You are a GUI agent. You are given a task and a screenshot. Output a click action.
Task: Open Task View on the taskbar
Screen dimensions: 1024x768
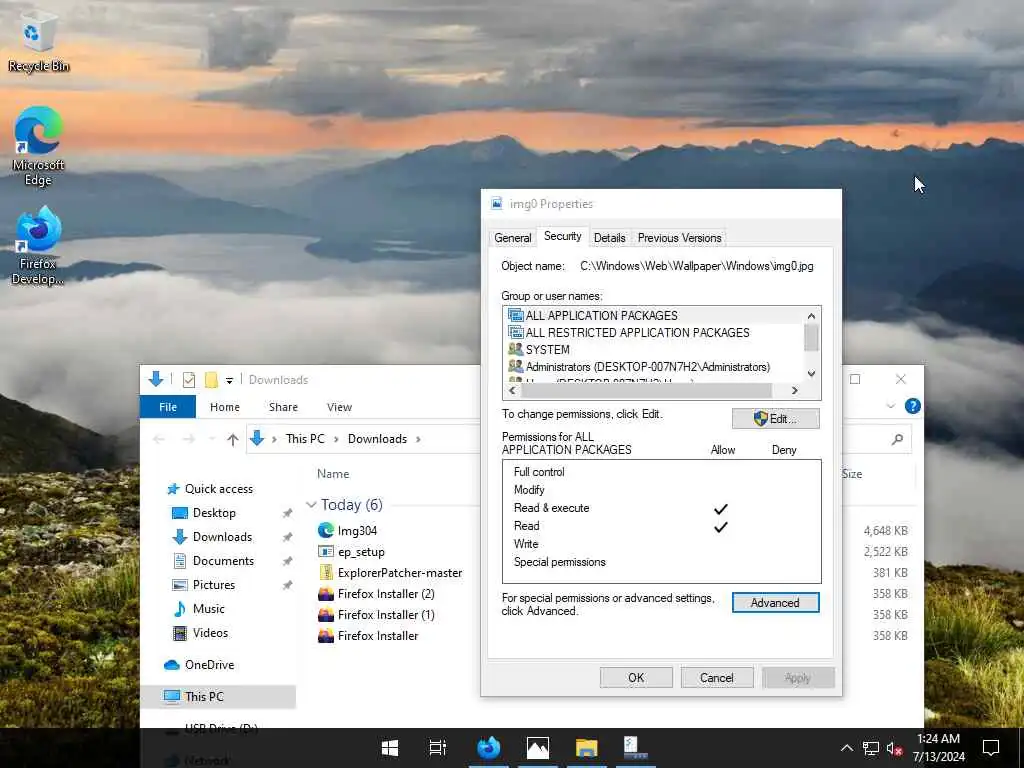[x=438, y=748]
